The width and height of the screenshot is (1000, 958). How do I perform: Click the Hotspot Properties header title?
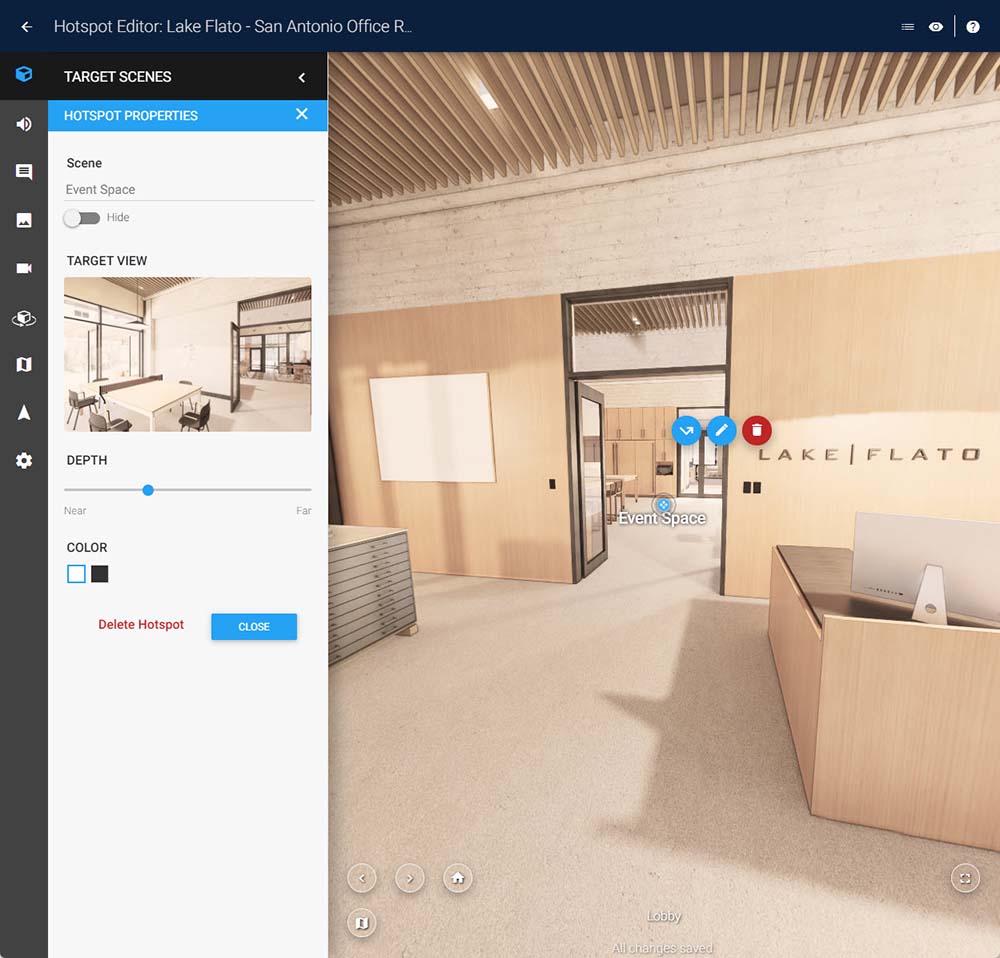pyautogui.click(x=131, y=115)
